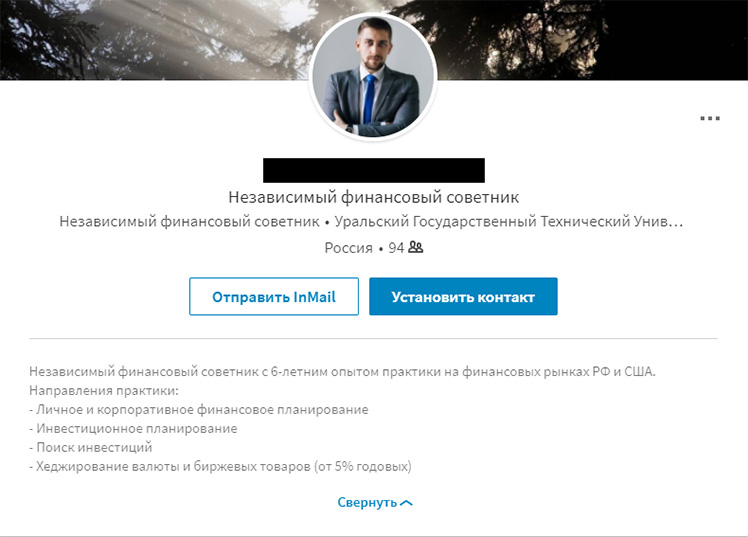Open the three-dots more actions menu
Viewport: 748px width, 537px height.
coord(710,118)
